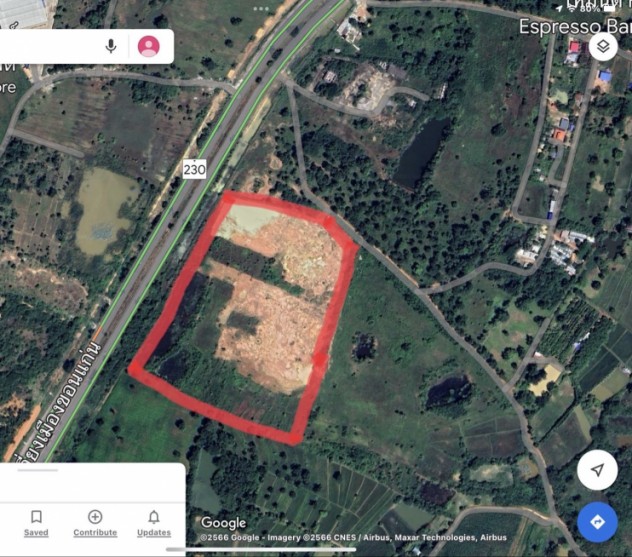Tap the location arrow compass button
Viewport: 632px width, 557px height.
pyautogui.click(x=597, y=470)
